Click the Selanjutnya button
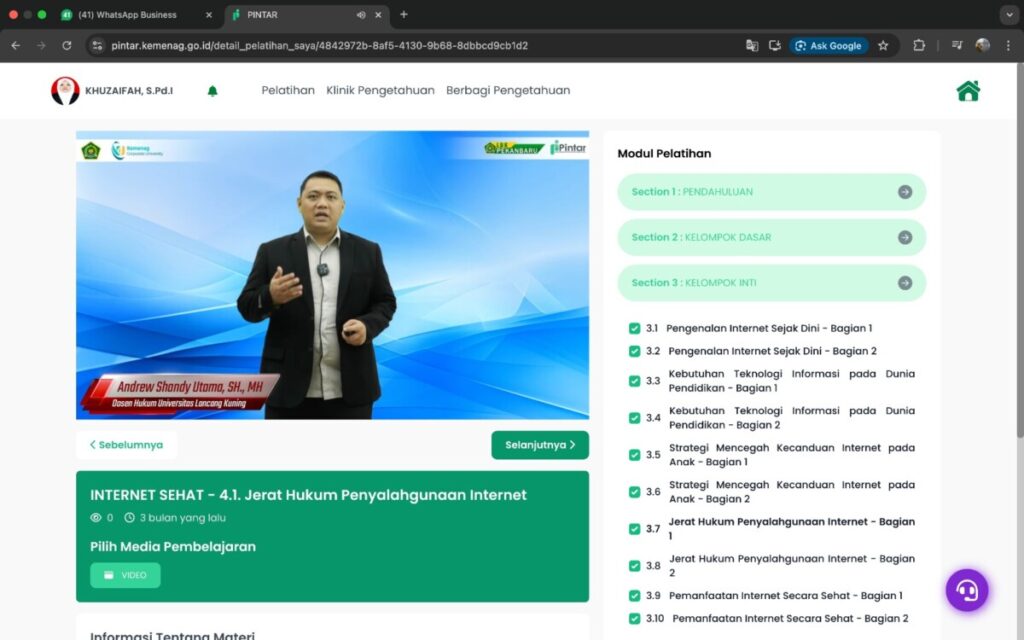Image resolution: width=1024 pixels, height=640 pixels. (x=540, y=445)
